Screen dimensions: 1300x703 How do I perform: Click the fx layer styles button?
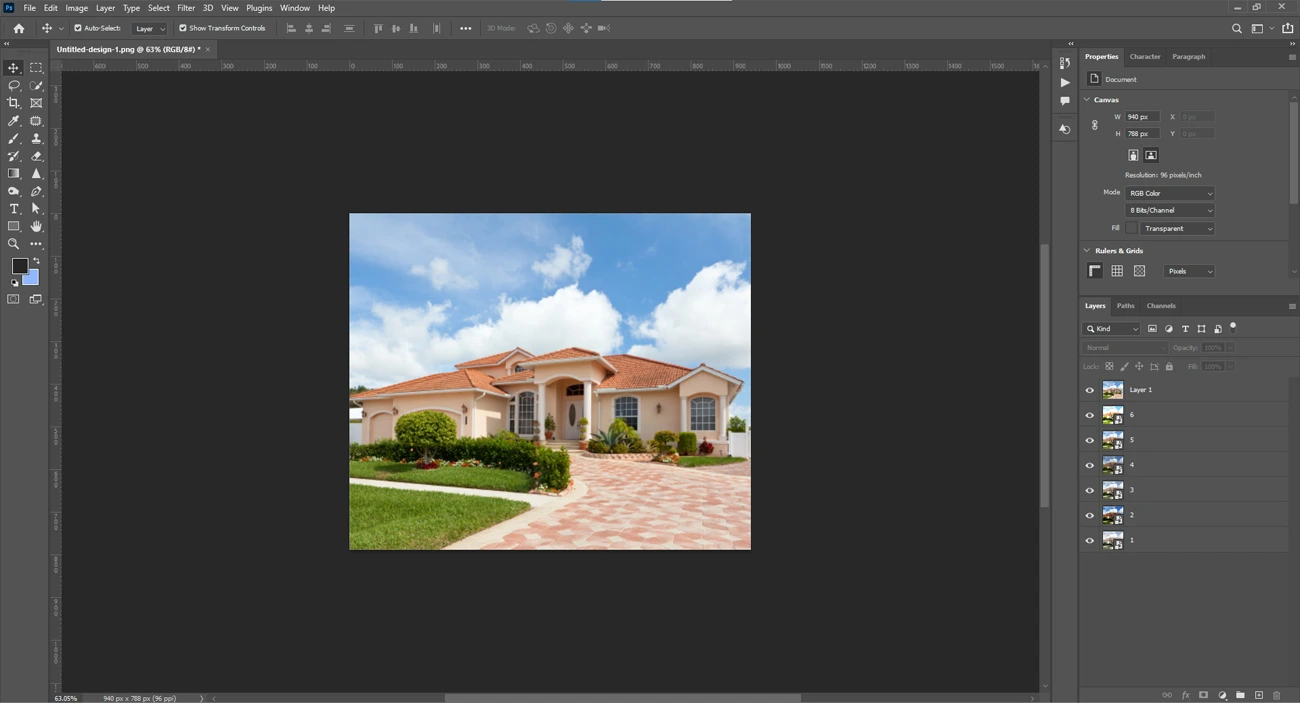tap(1185, 695)
